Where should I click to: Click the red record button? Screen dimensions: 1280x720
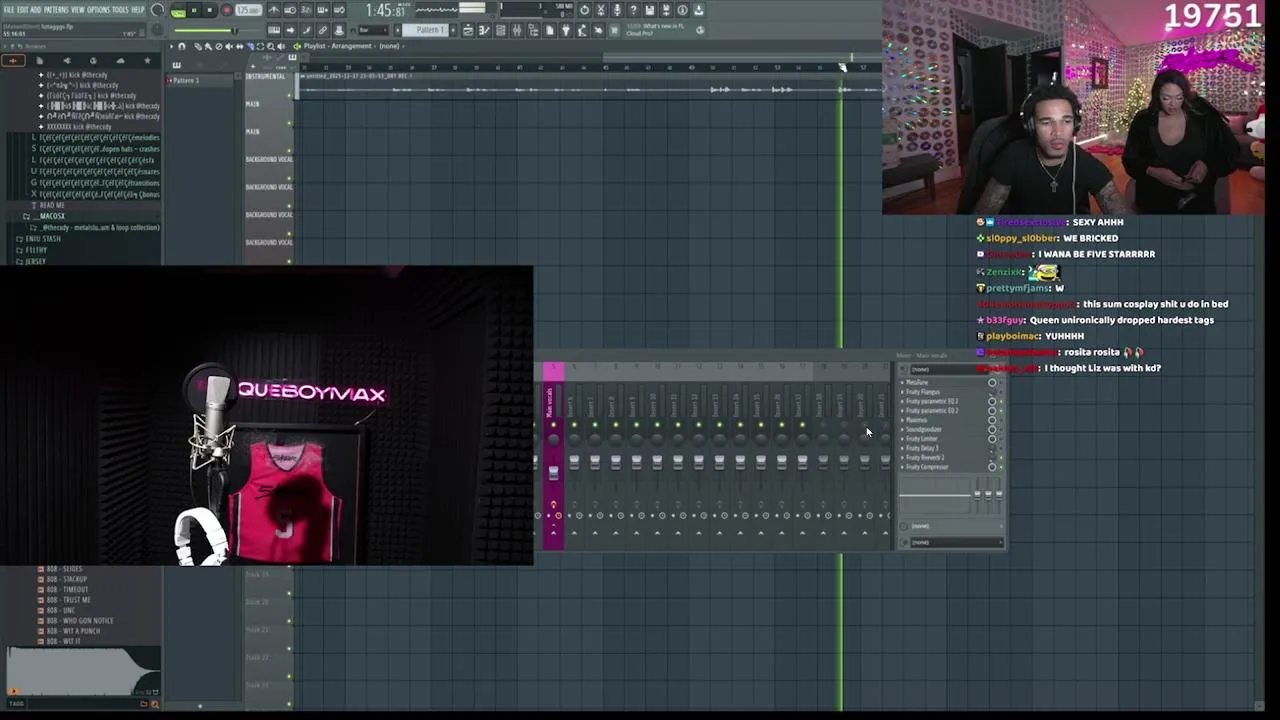227,10
